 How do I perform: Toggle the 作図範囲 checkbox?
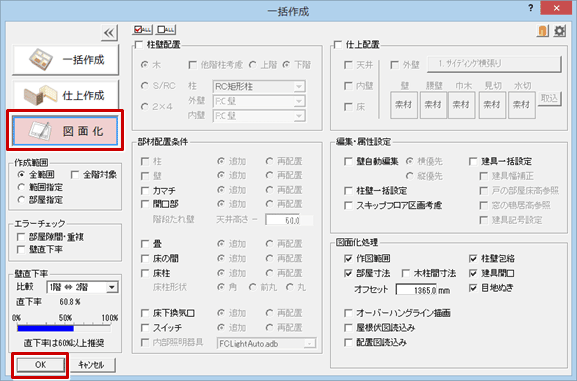(348, 258)
